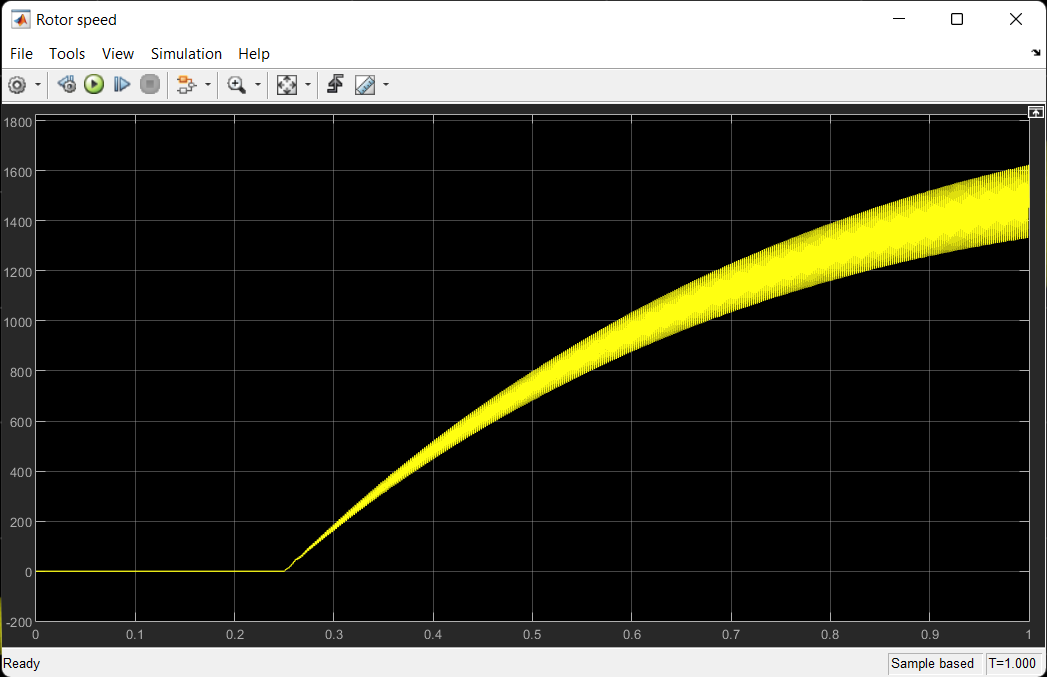Image resolution: width=1047 pixels, height=677 pixels.
Task: Maximize the Rotor speed window
Action: click(x=957, y=19)
